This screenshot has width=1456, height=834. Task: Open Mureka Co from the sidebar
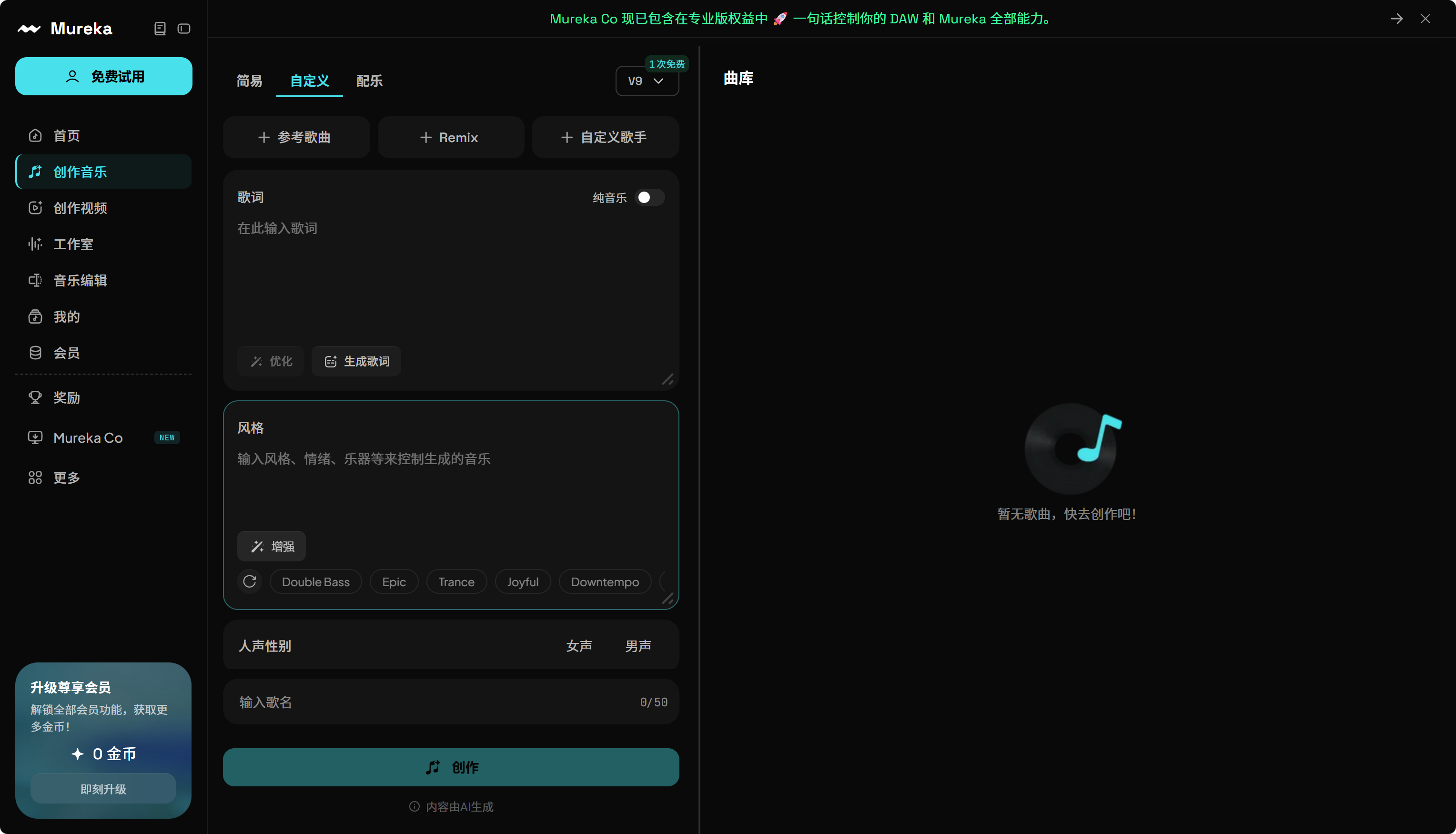pyautogui.click(x=104, y=437)
